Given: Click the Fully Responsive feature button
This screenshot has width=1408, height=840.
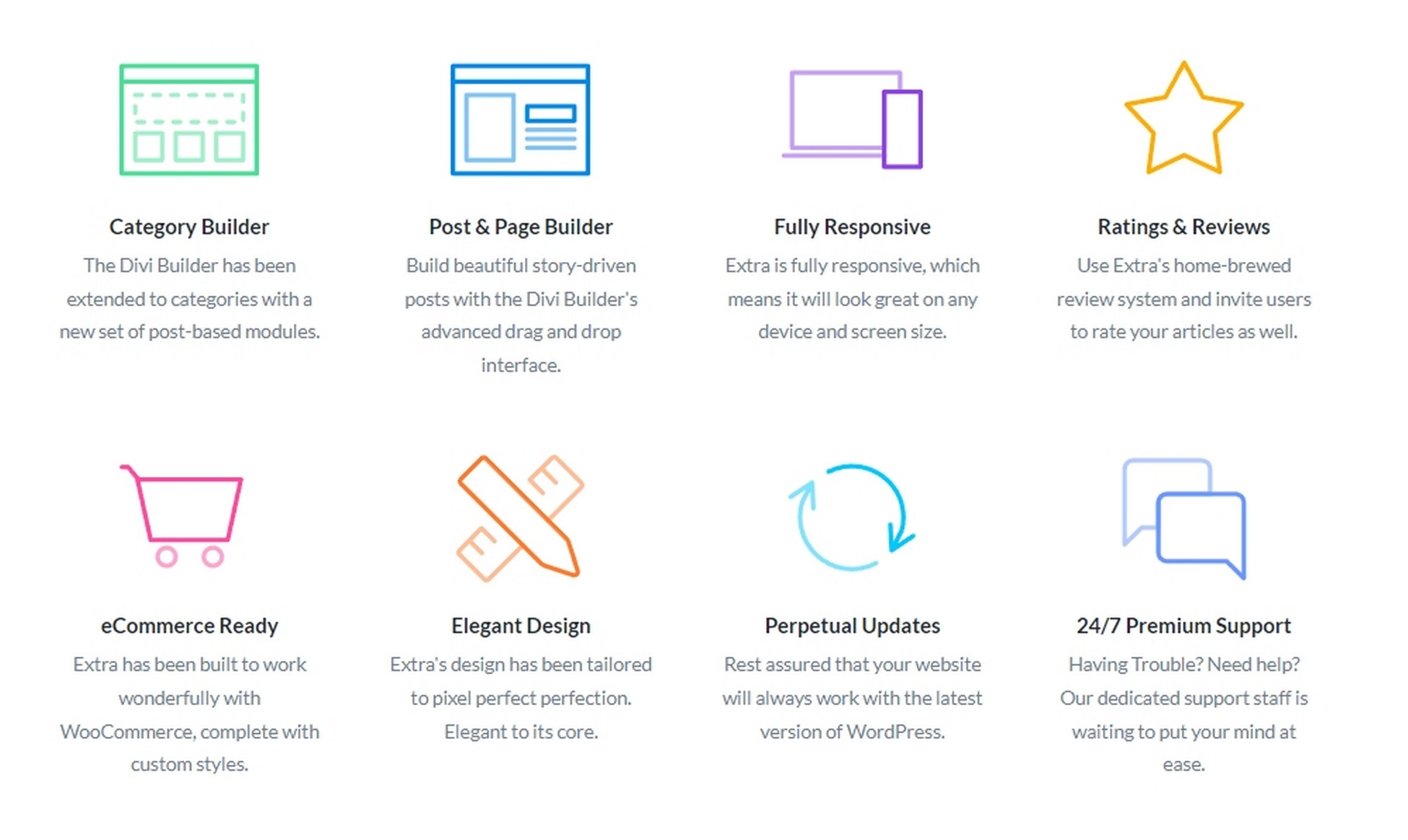Looking at the screenshot, I should pyautogui.click(x=852, y=225).
